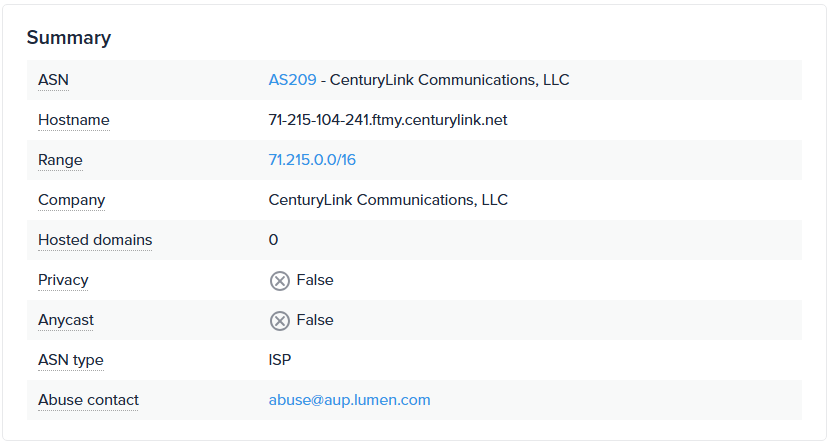Click the ISP value in ASN type row
The width and height of the screenshot is (829, 443).
280,360
